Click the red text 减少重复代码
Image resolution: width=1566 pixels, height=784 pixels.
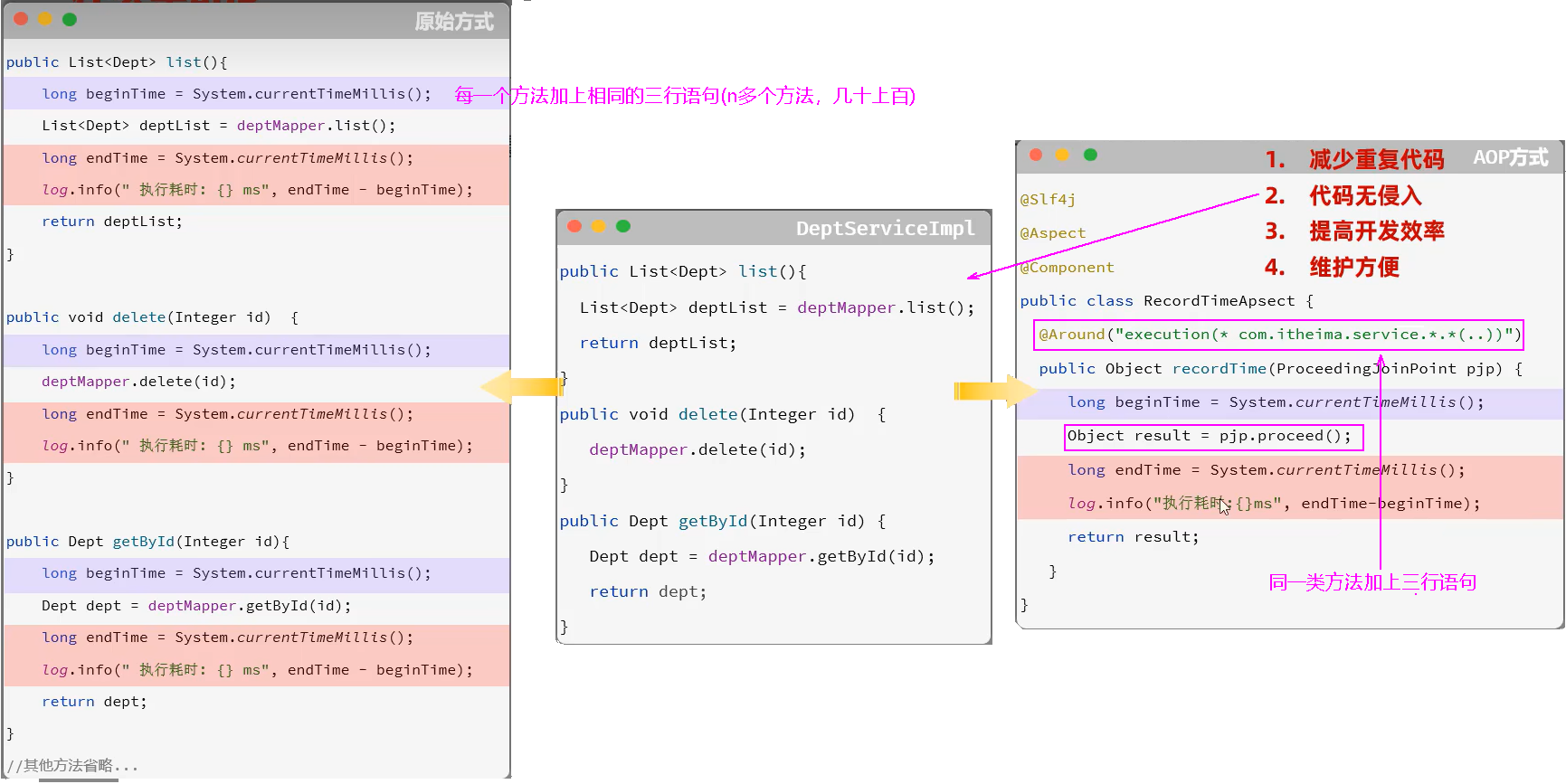click(x=1376, y=160)
